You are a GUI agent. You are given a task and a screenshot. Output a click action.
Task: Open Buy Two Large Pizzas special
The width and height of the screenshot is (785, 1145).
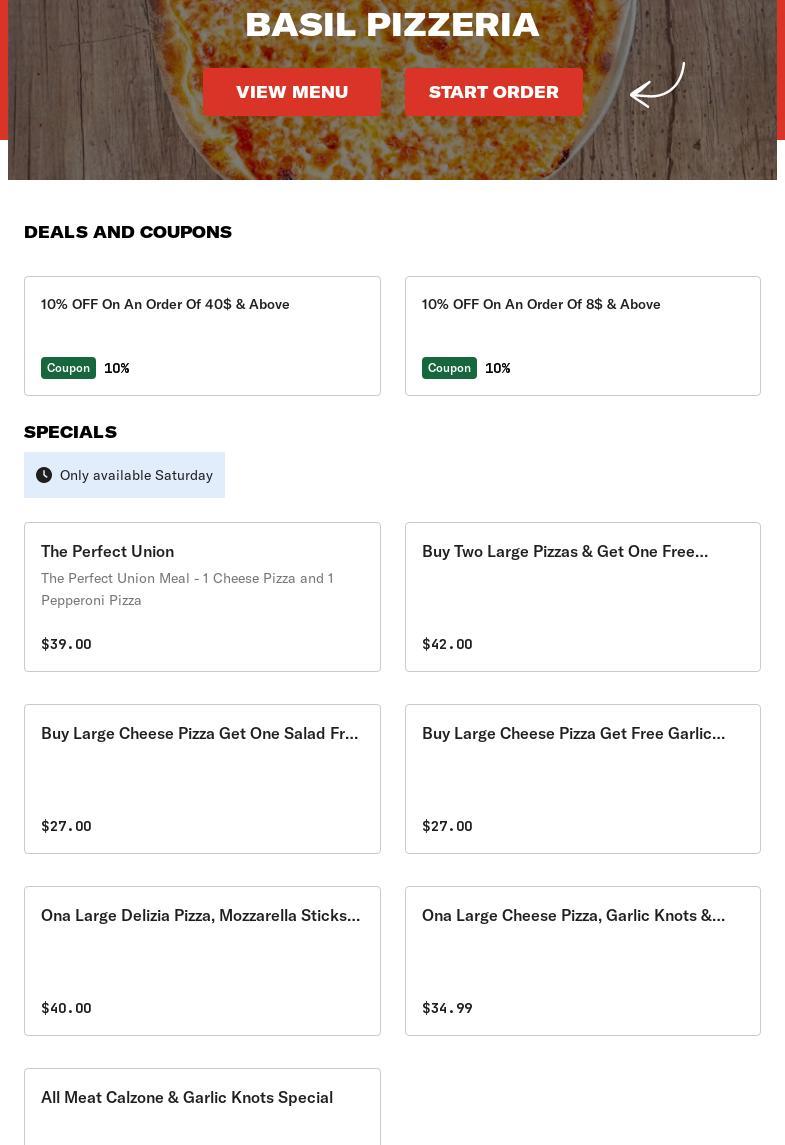582,596
